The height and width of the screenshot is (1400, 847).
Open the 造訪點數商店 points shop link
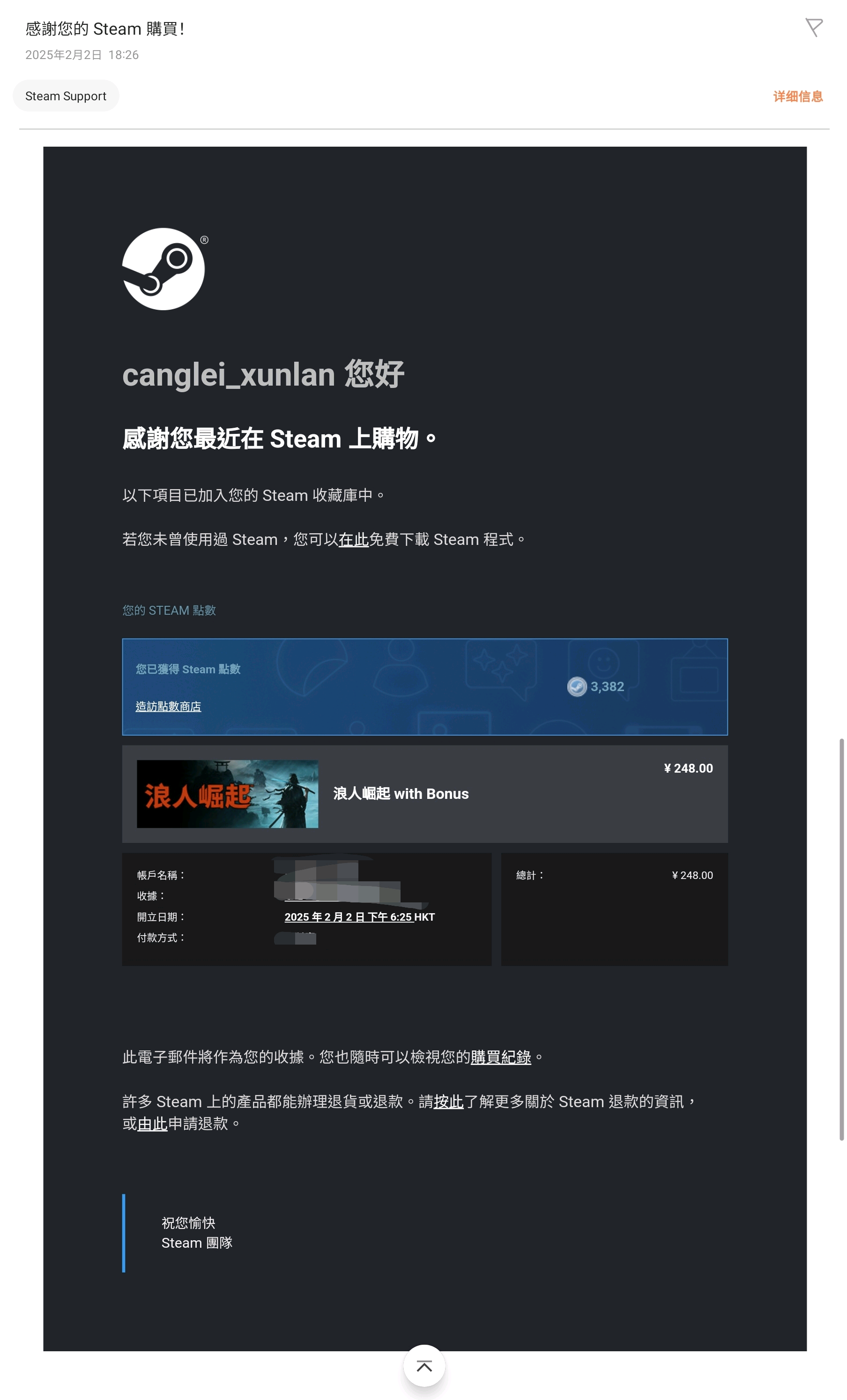[168, 706]
